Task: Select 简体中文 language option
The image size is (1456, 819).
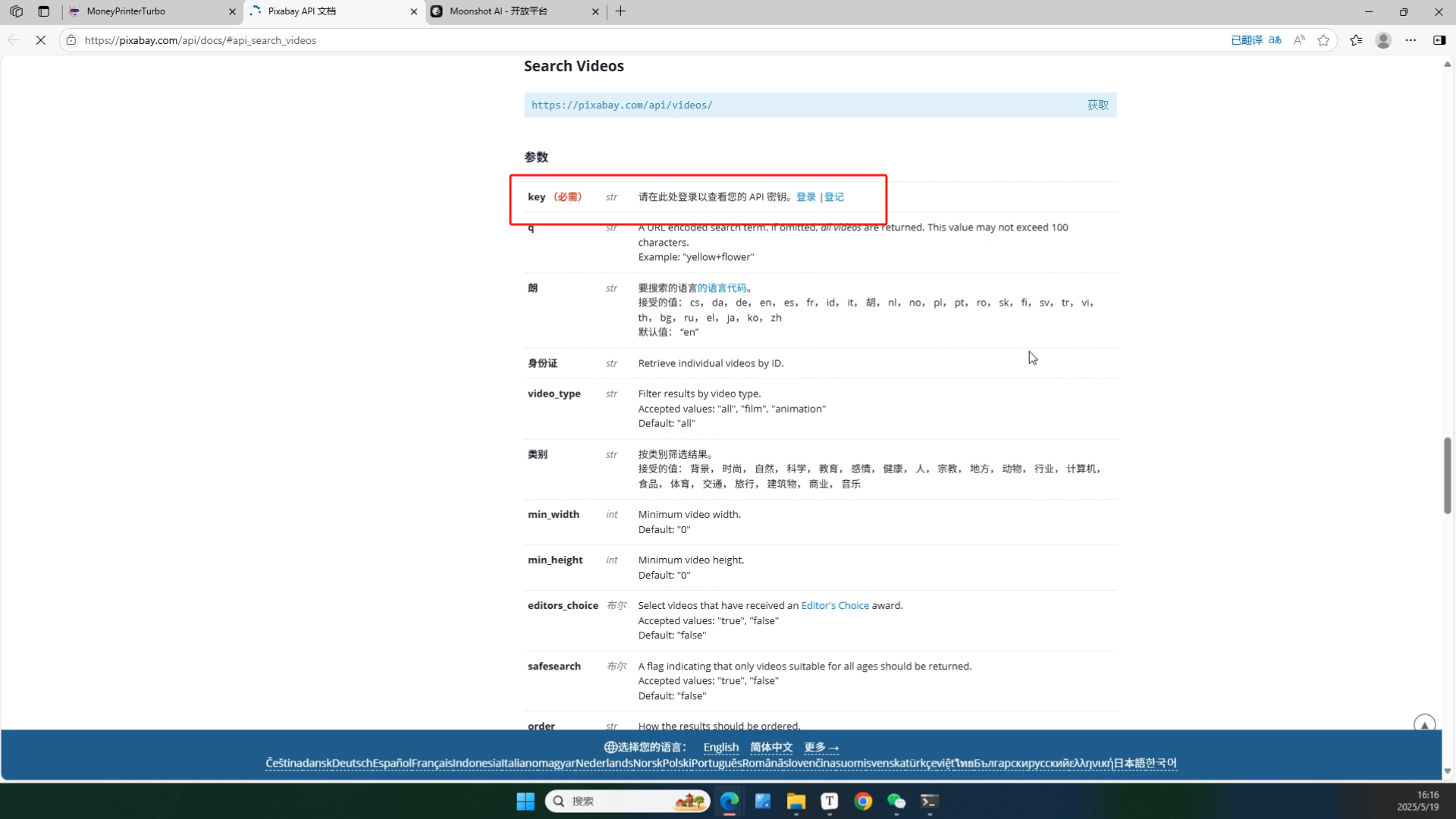Action: 771,747
